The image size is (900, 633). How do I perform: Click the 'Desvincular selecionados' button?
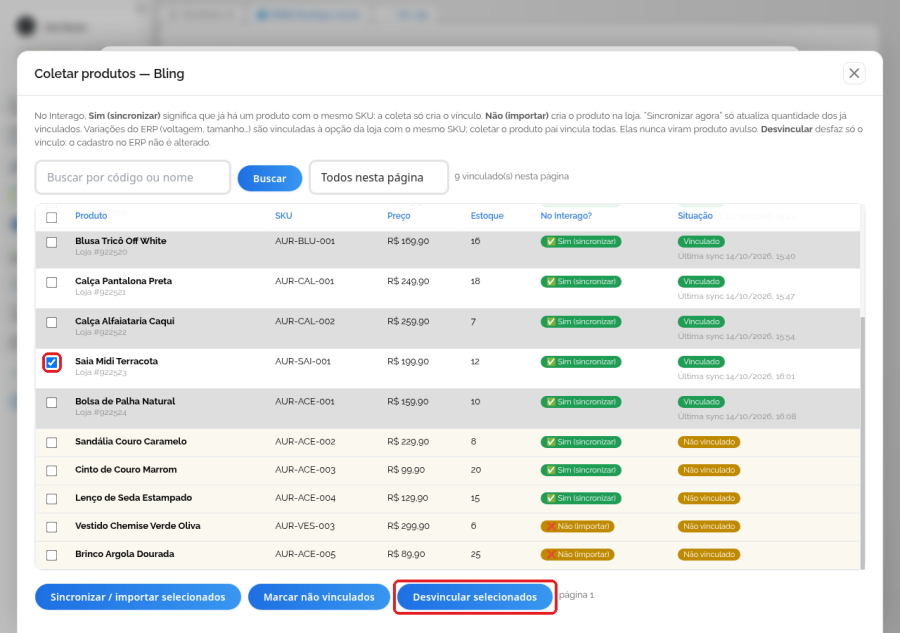point(475,597)
